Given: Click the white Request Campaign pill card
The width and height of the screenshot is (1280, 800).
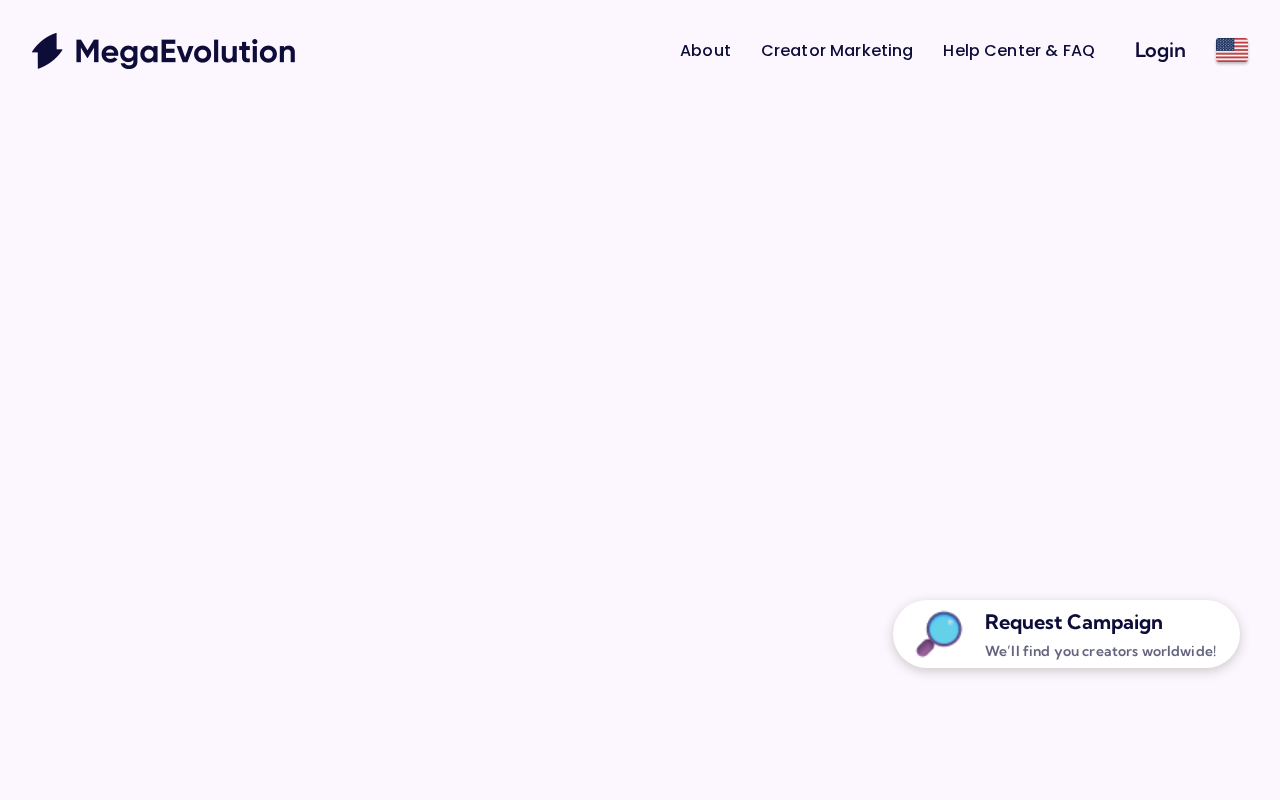Looking at the screenshot, I should (1066, 634).
